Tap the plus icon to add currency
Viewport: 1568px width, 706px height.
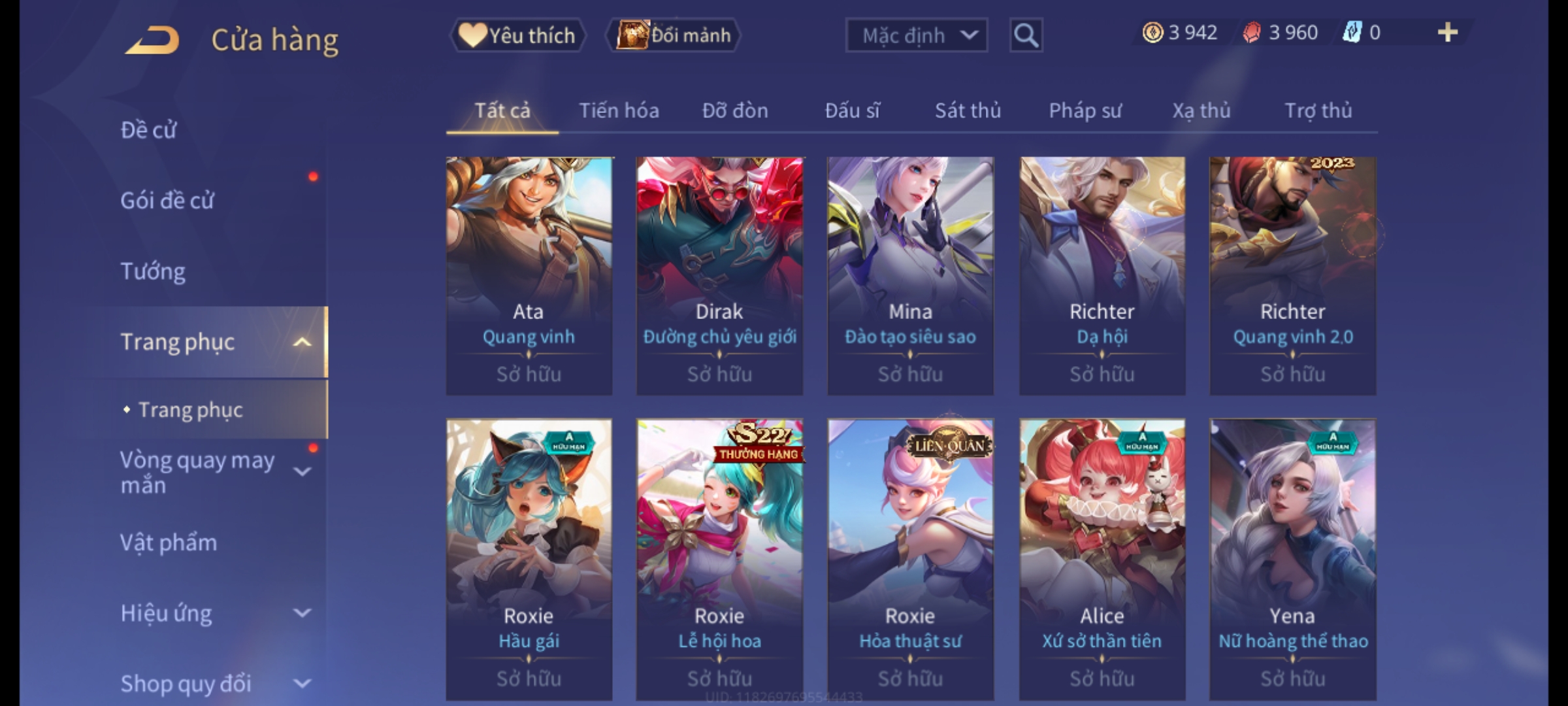point(1448,33)
